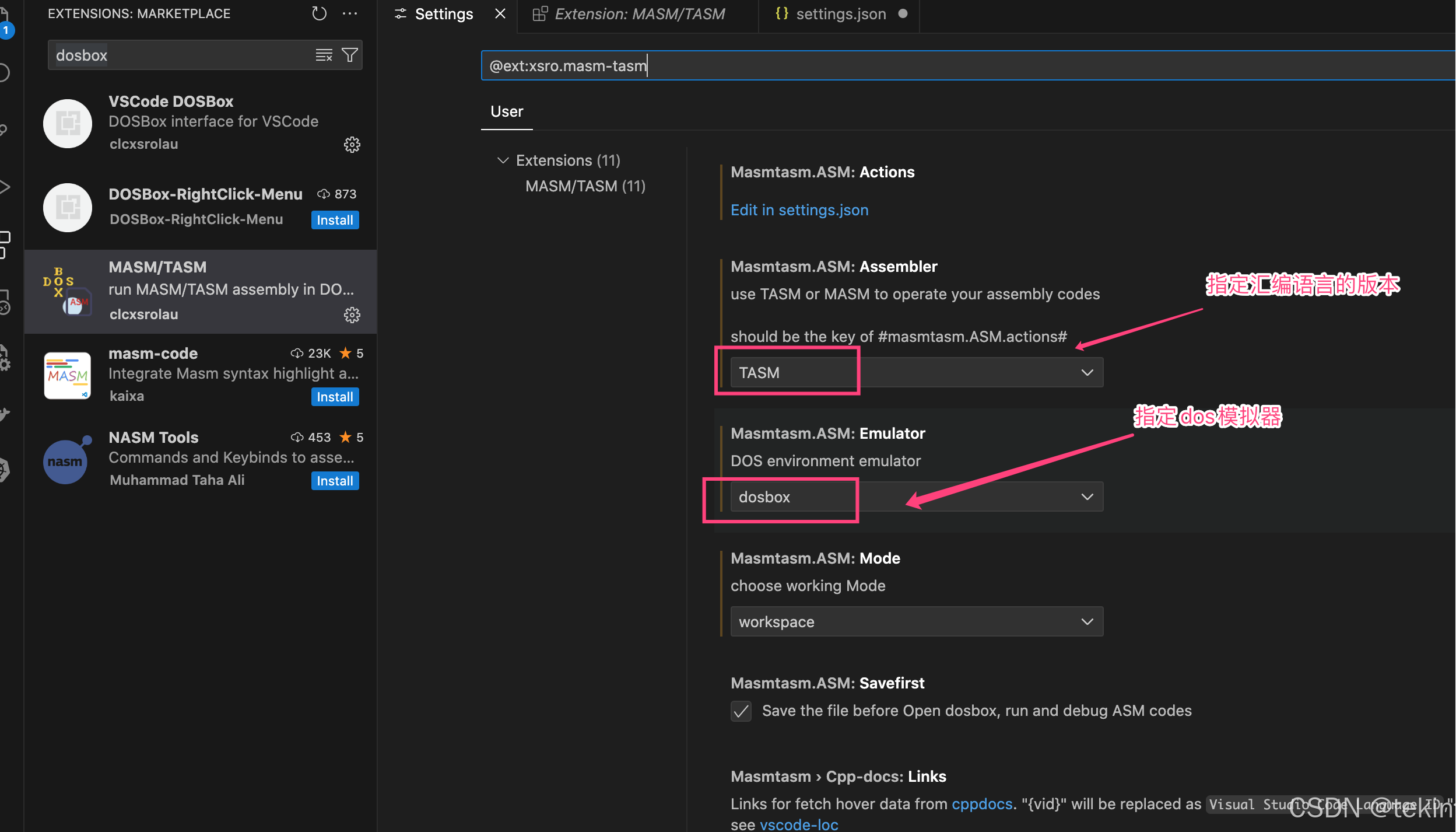Screen dimensions: 1456x832
Task: Click the DOSBox-RightClick-Menu 873 download count
Action: tap(337, 194)
